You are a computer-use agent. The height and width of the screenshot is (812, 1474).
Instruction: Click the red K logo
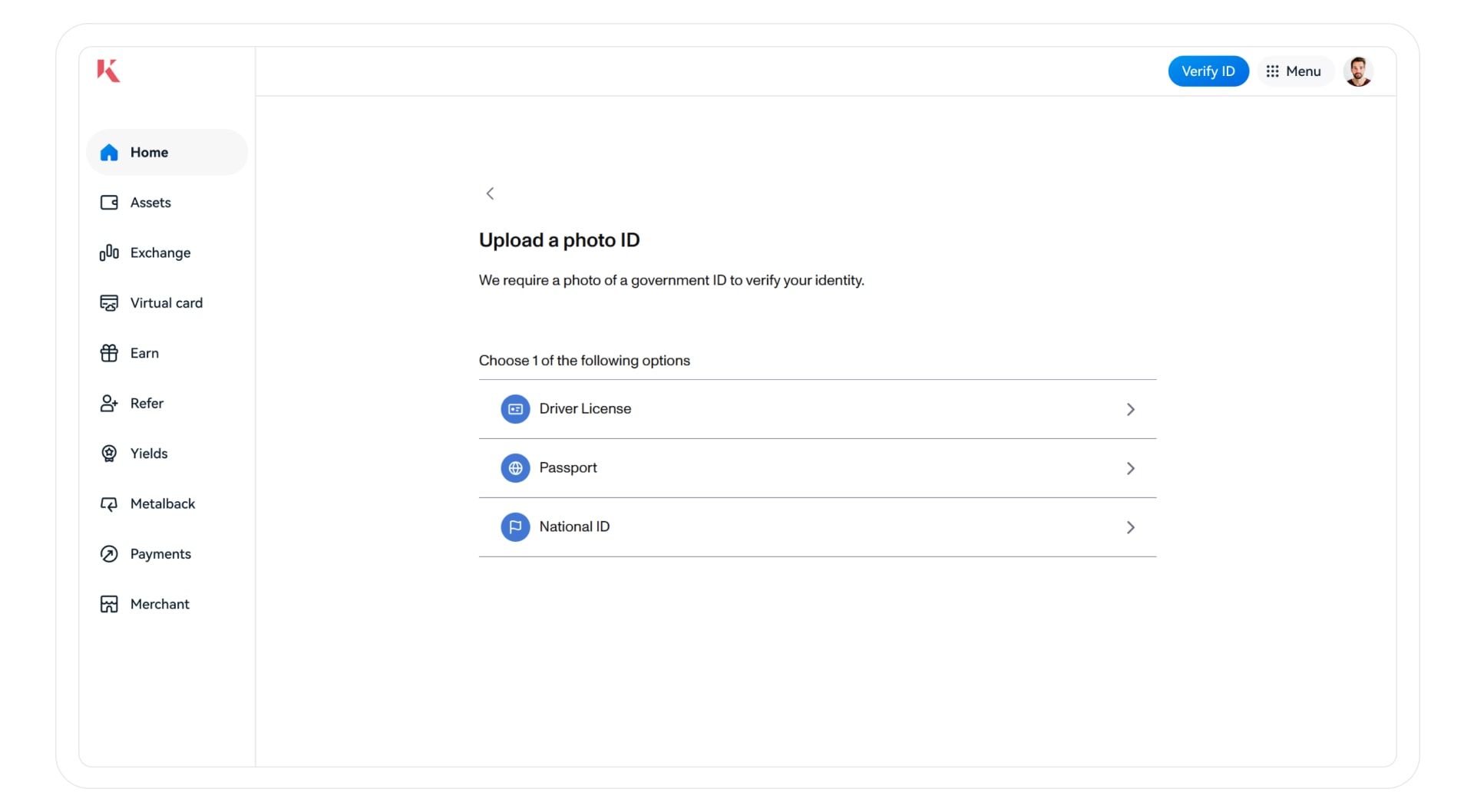pyautogui.click(x=108, y=71)
